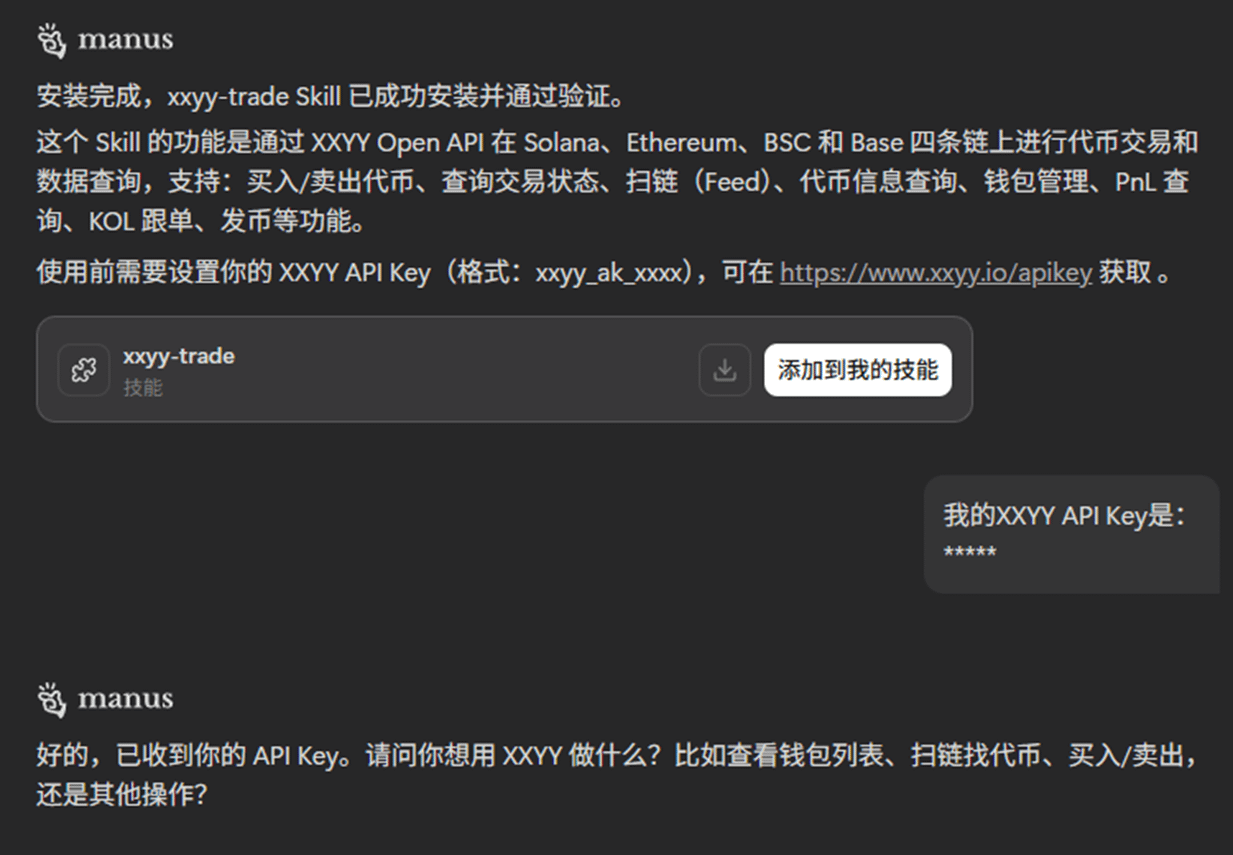Click the 添加到我的技能 button
The height and width of the screenshot is (855, 1233).
pyautogui.click(x=858, y=370)
